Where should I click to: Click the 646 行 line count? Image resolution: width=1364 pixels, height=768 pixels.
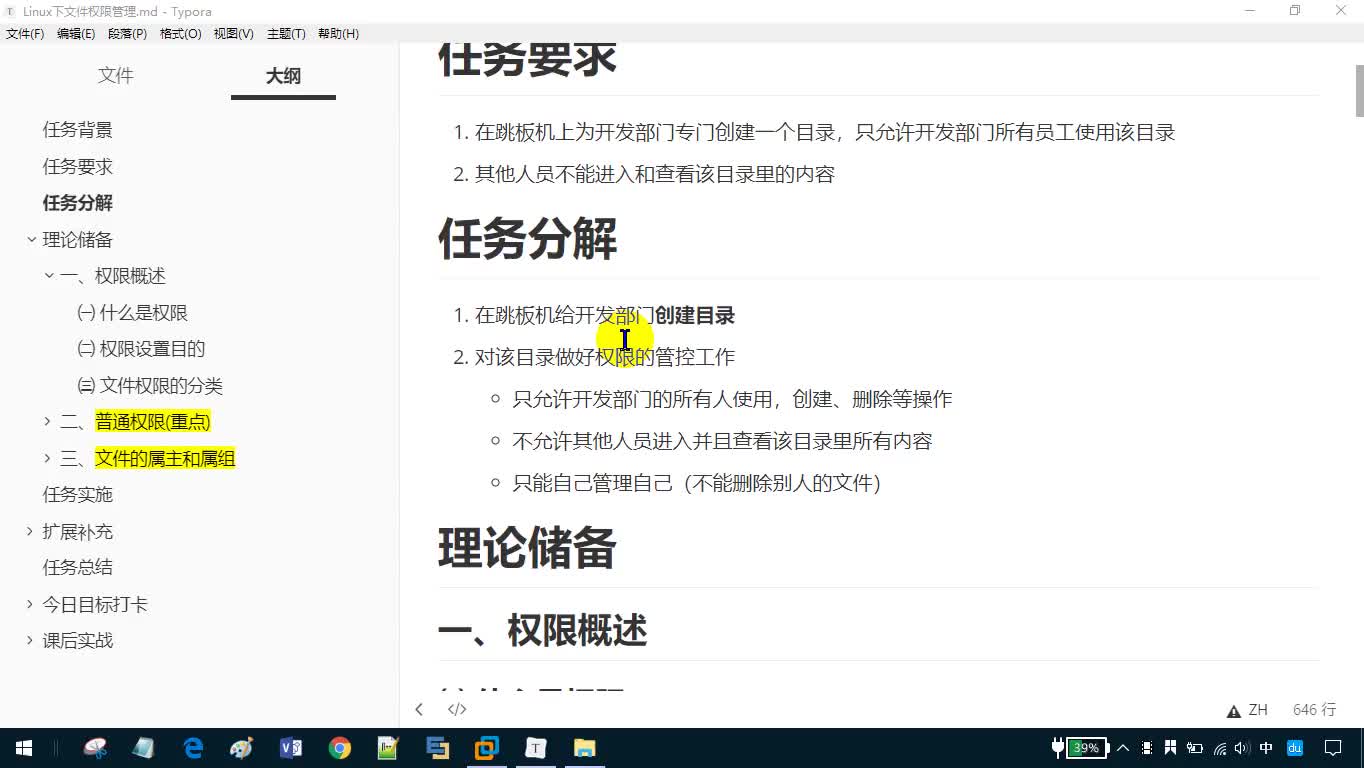tap(1314, 710)
